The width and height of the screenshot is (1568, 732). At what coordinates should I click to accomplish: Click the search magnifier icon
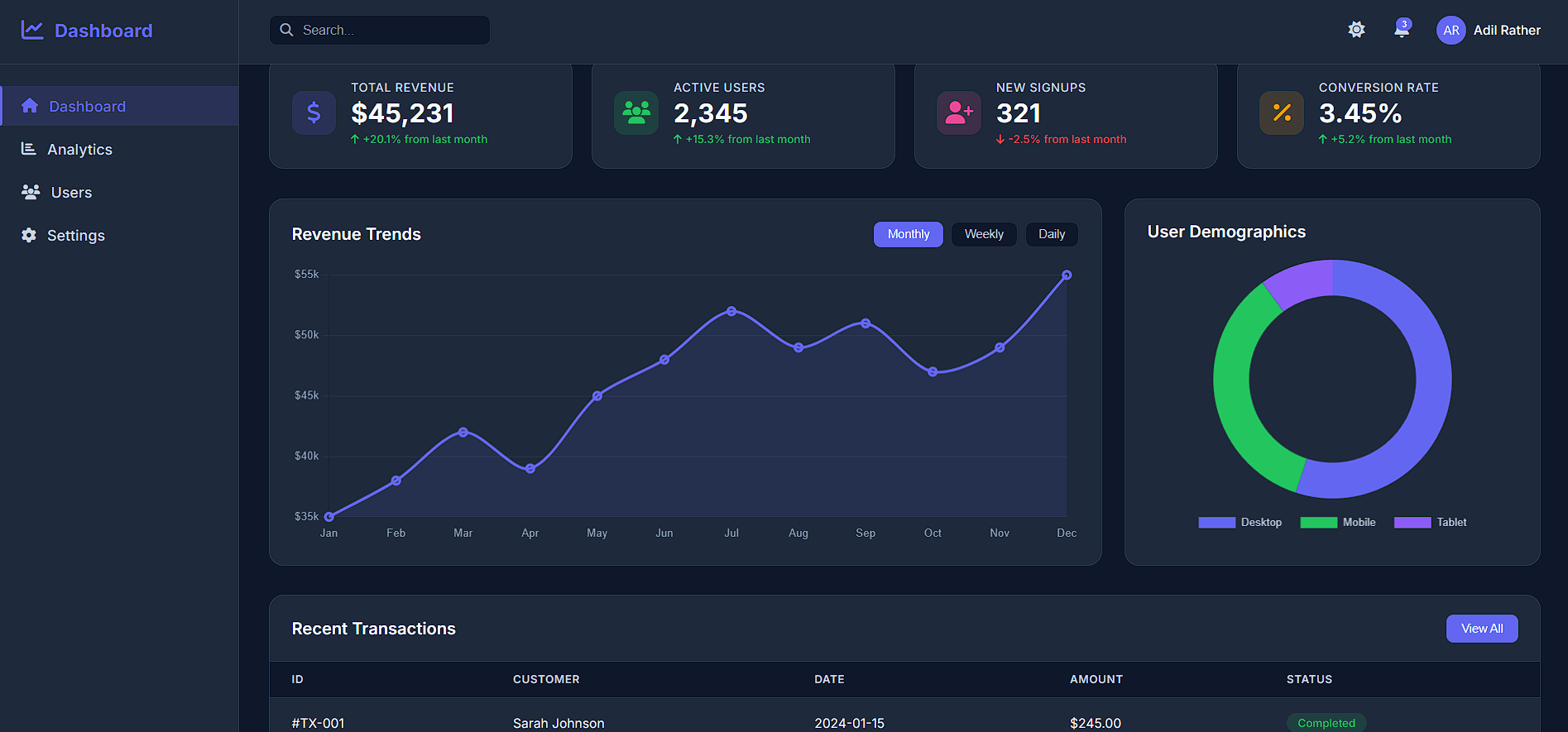tap(286, 30)
